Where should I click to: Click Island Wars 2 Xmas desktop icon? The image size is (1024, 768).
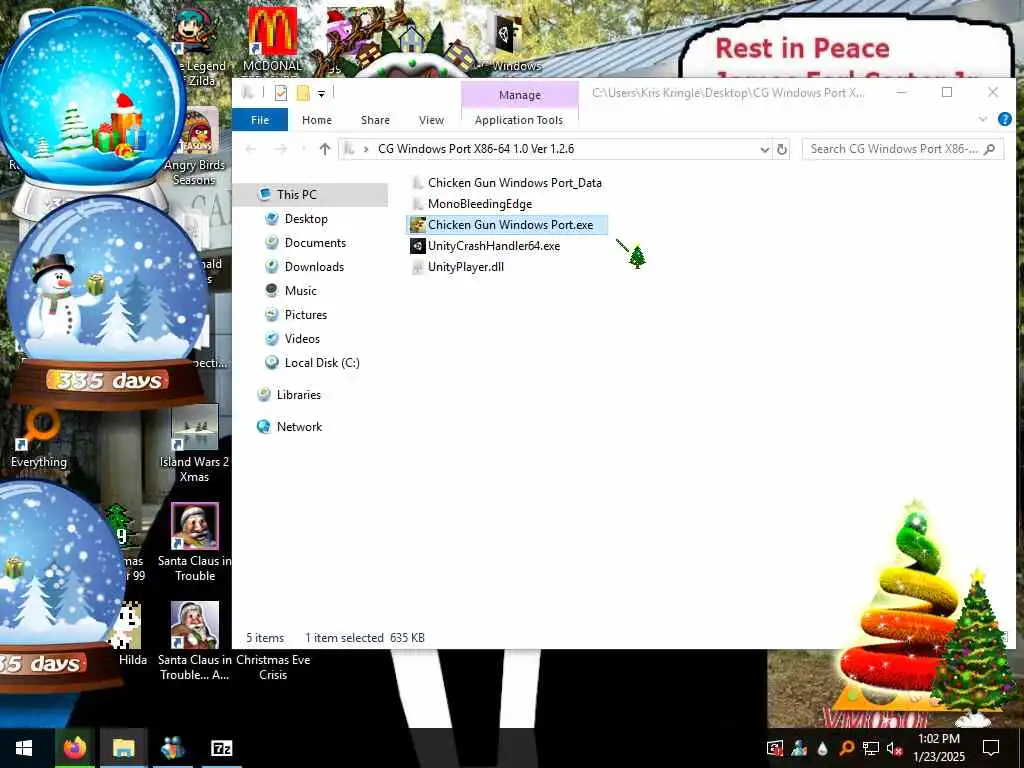point(194,444)
